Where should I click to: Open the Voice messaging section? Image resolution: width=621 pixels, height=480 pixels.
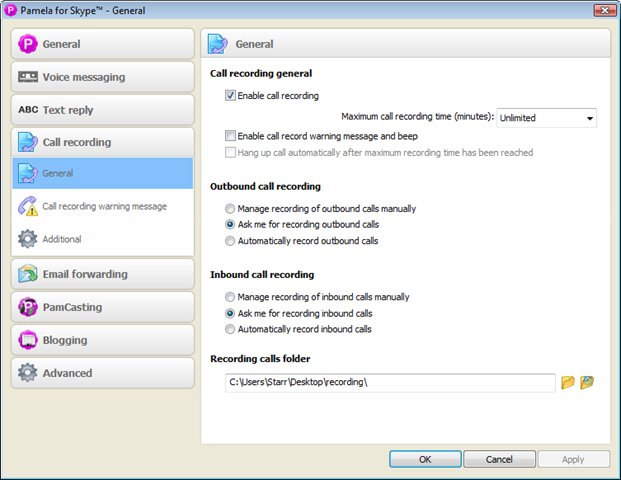pos(103,77)
